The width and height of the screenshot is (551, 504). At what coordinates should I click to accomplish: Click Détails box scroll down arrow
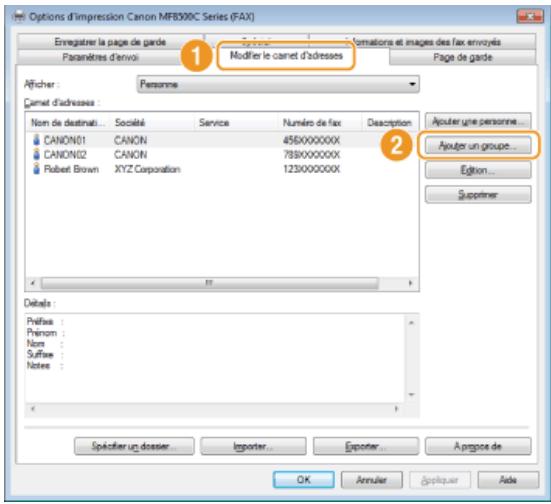pyautogui.click(x=411, y=394)
